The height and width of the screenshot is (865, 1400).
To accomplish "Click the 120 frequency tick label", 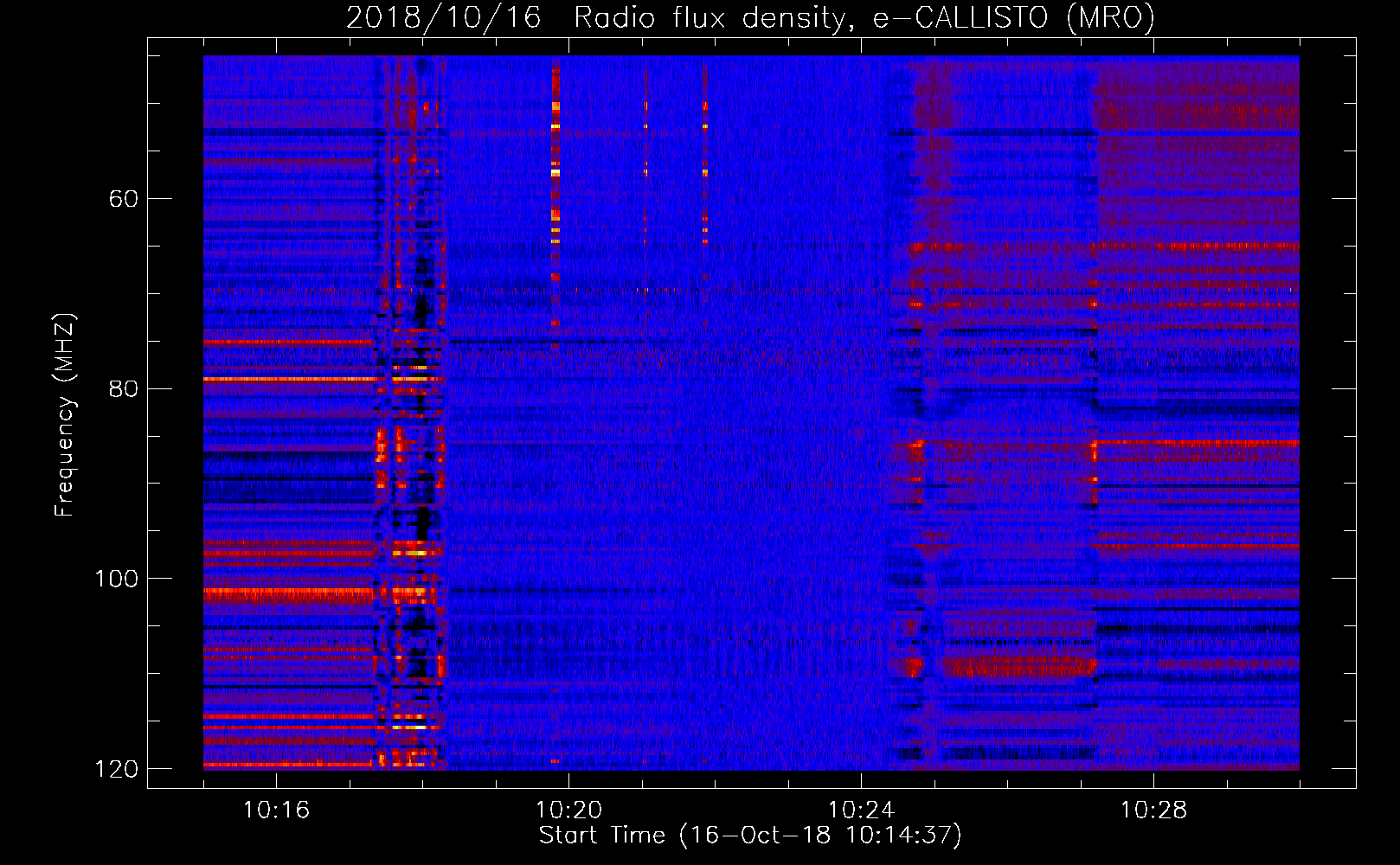I will (116, 769).
